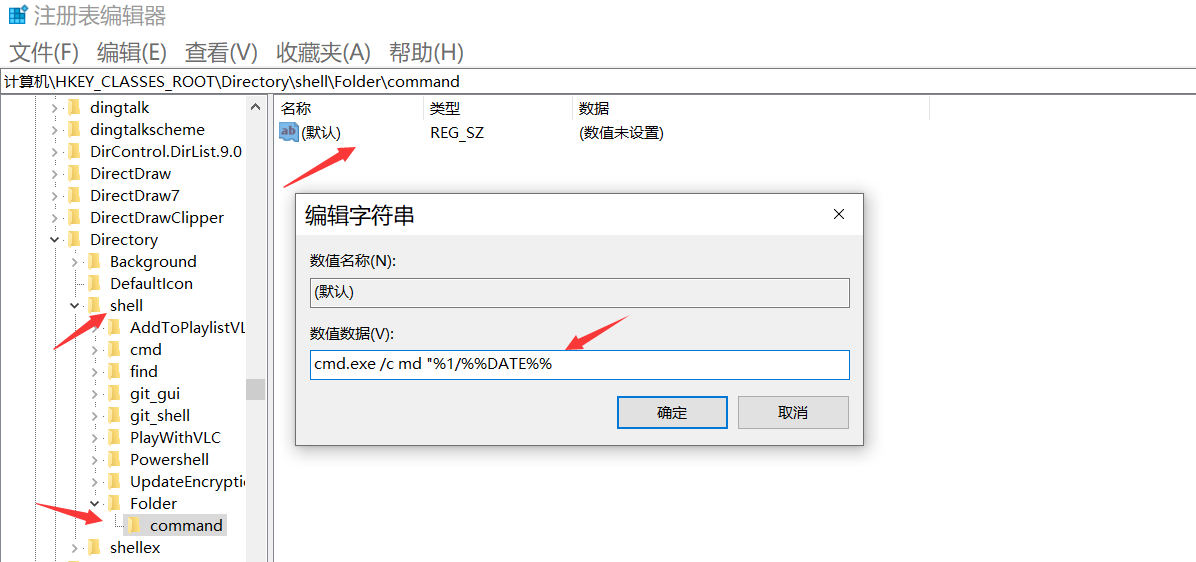Click the tree pane vertical scrollbar thumb

pyautogui.click(x=255, y=389)
